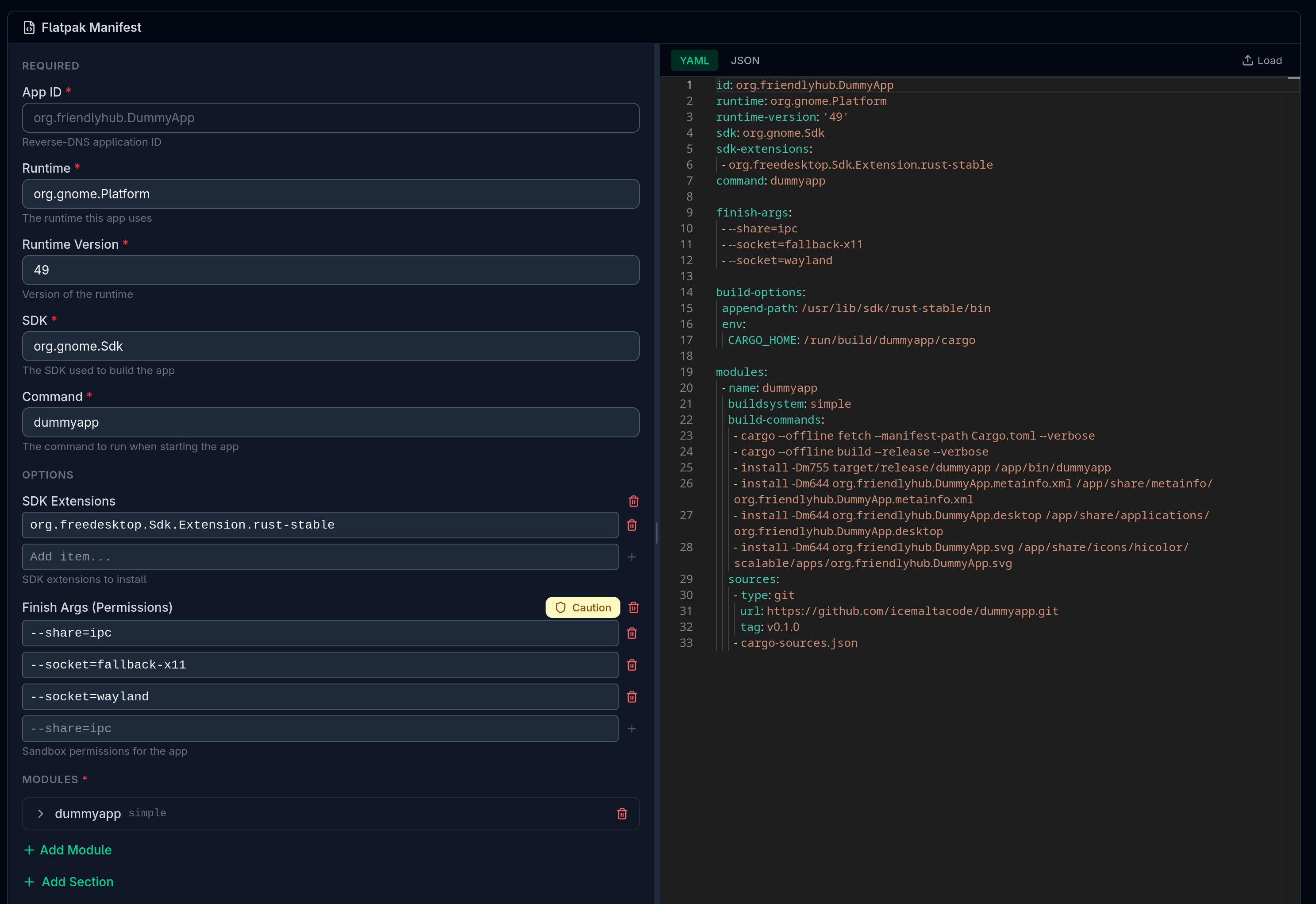Remove the rust-stable SDK extension entry

(632, 525)
